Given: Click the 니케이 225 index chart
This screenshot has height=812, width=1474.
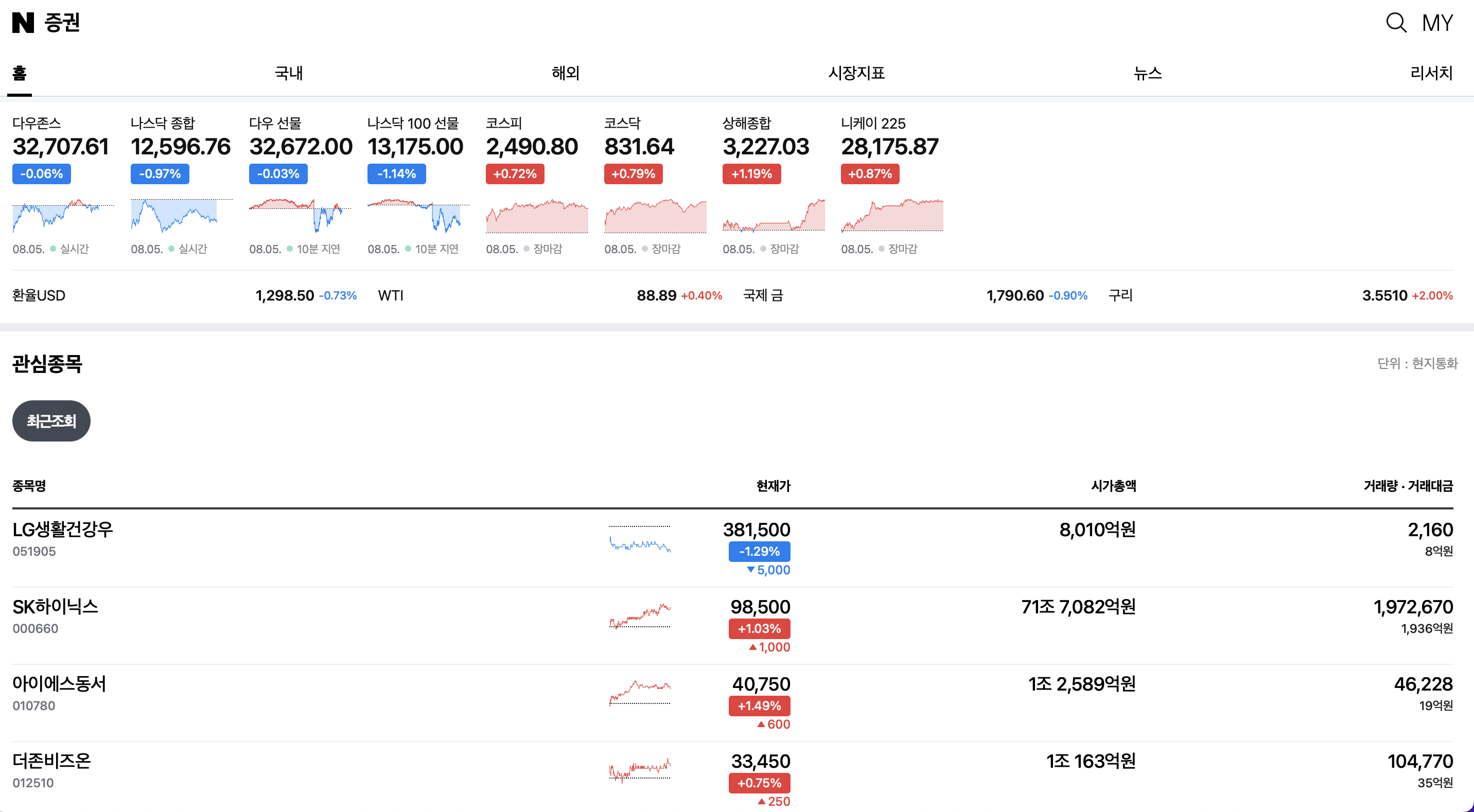Looking at the screenshot, I should tap(891, 216).
